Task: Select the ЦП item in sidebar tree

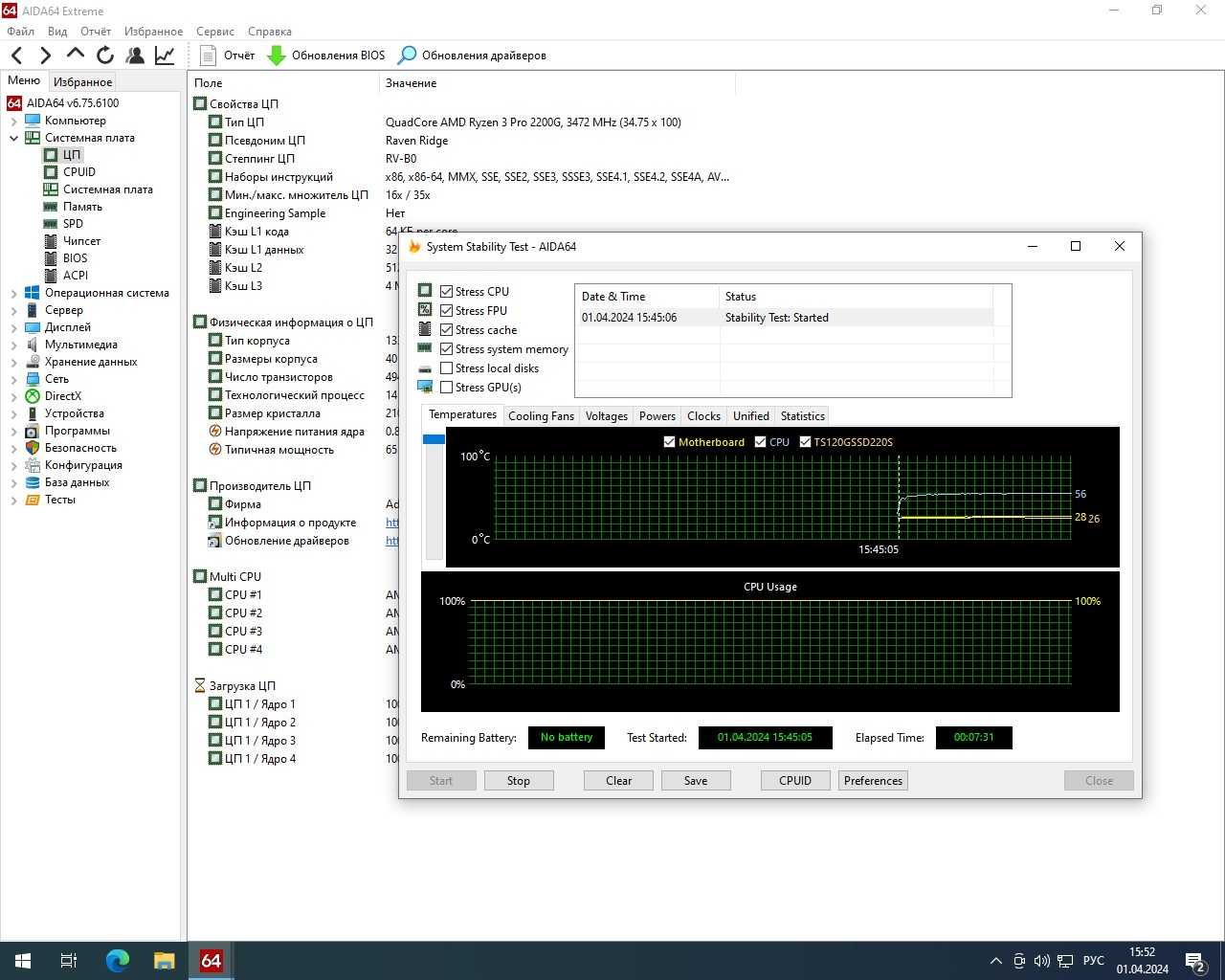Action: click(72, 155)
